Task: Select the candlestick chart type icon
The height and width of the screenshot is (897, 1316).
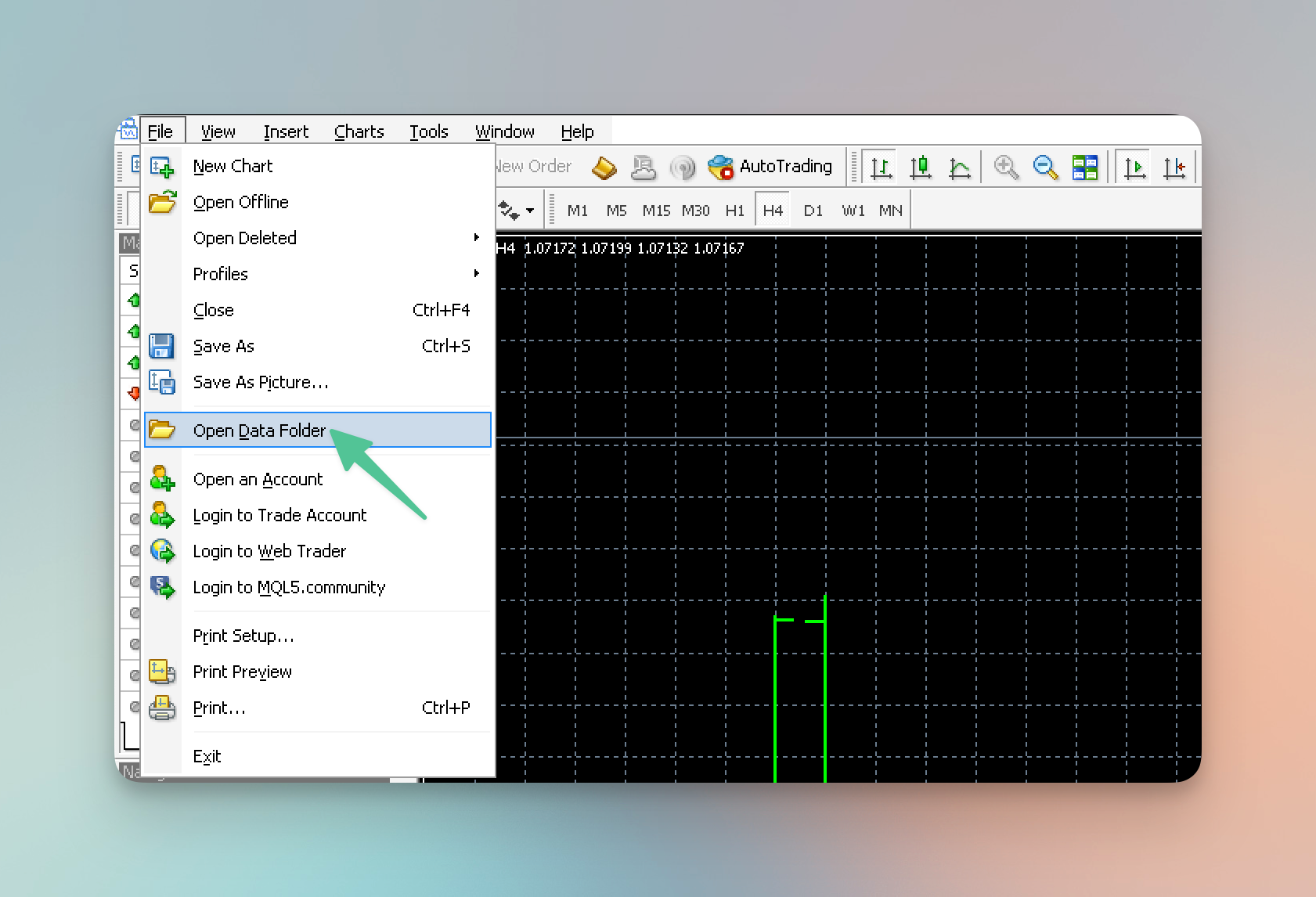Action: [921, 168]
